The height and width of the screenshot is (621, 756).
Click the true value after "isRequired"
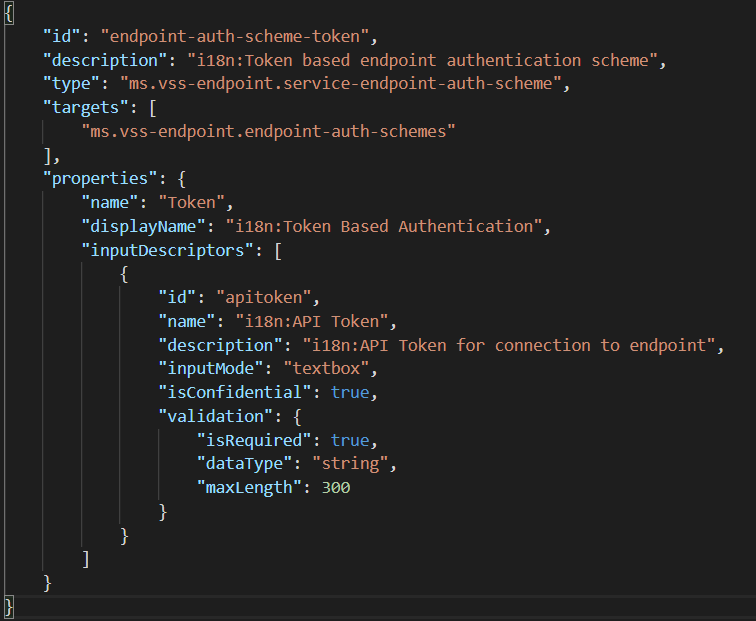[x=350, y=440]
